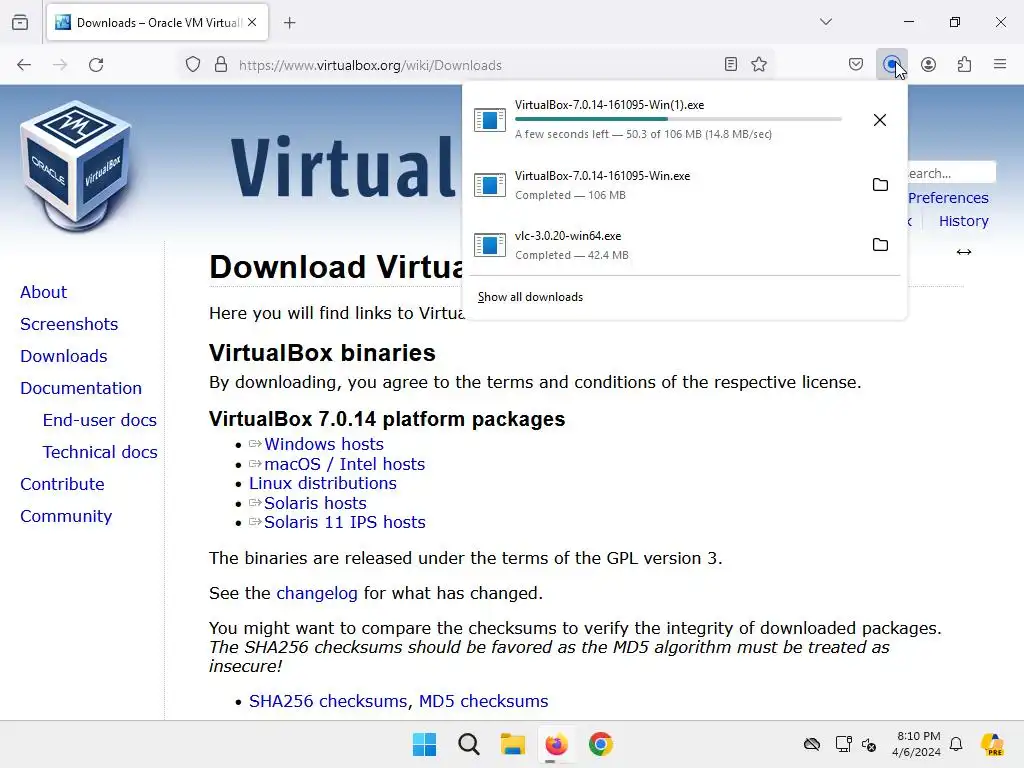The width and height of the screenshot is (1024, 768).
Task: Open End-user docs link
Action: [100, 420]
